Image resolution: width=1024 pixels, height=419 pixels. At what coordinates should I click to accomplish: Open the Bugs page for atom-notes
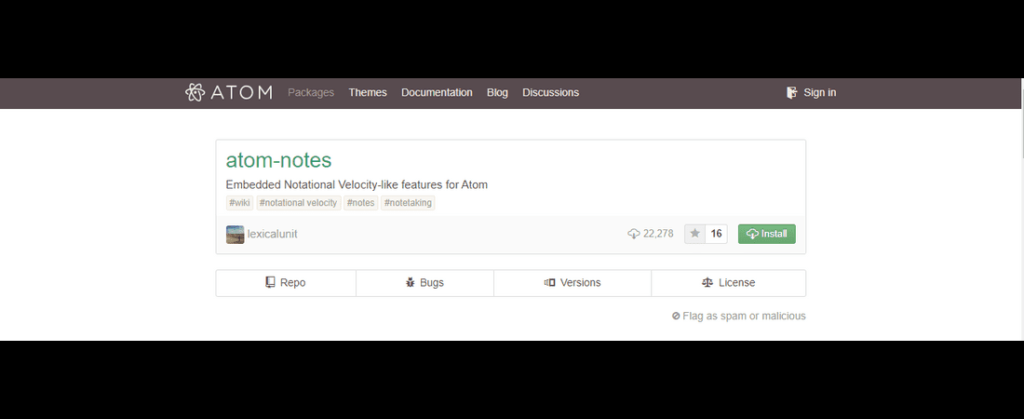tap(424, 283)
